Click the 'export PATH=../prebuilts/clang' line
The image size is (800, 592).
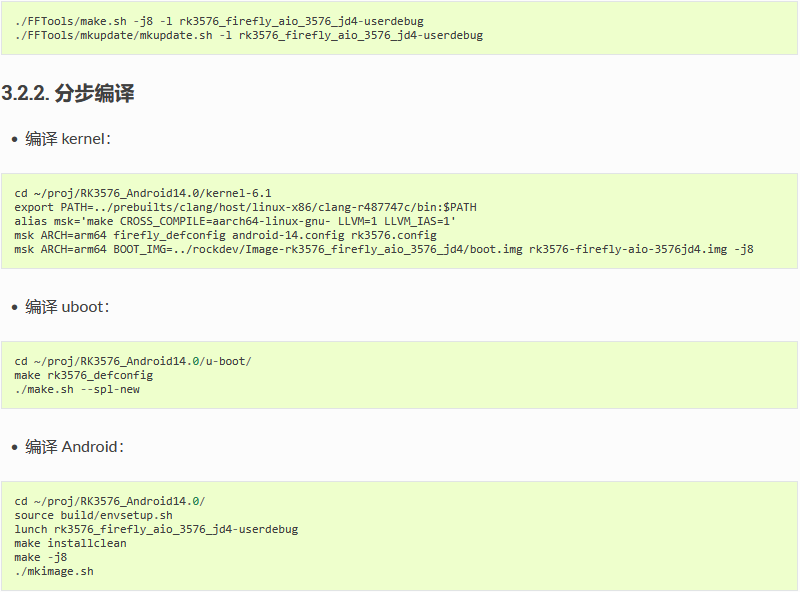245,207
